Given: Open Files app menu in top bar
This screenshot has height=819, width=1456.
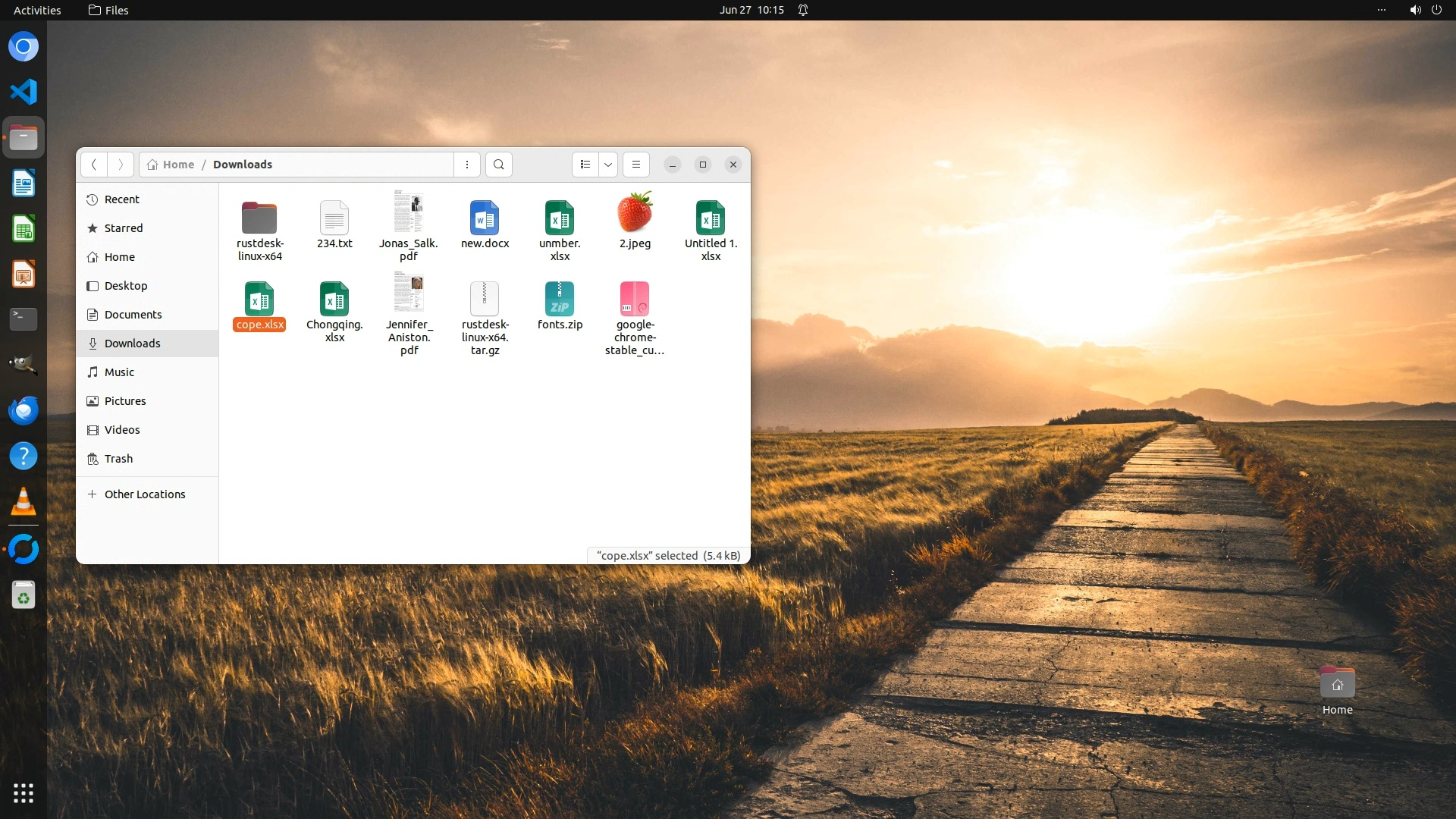Looking at the screenshot, I should [x=108, y=10].
